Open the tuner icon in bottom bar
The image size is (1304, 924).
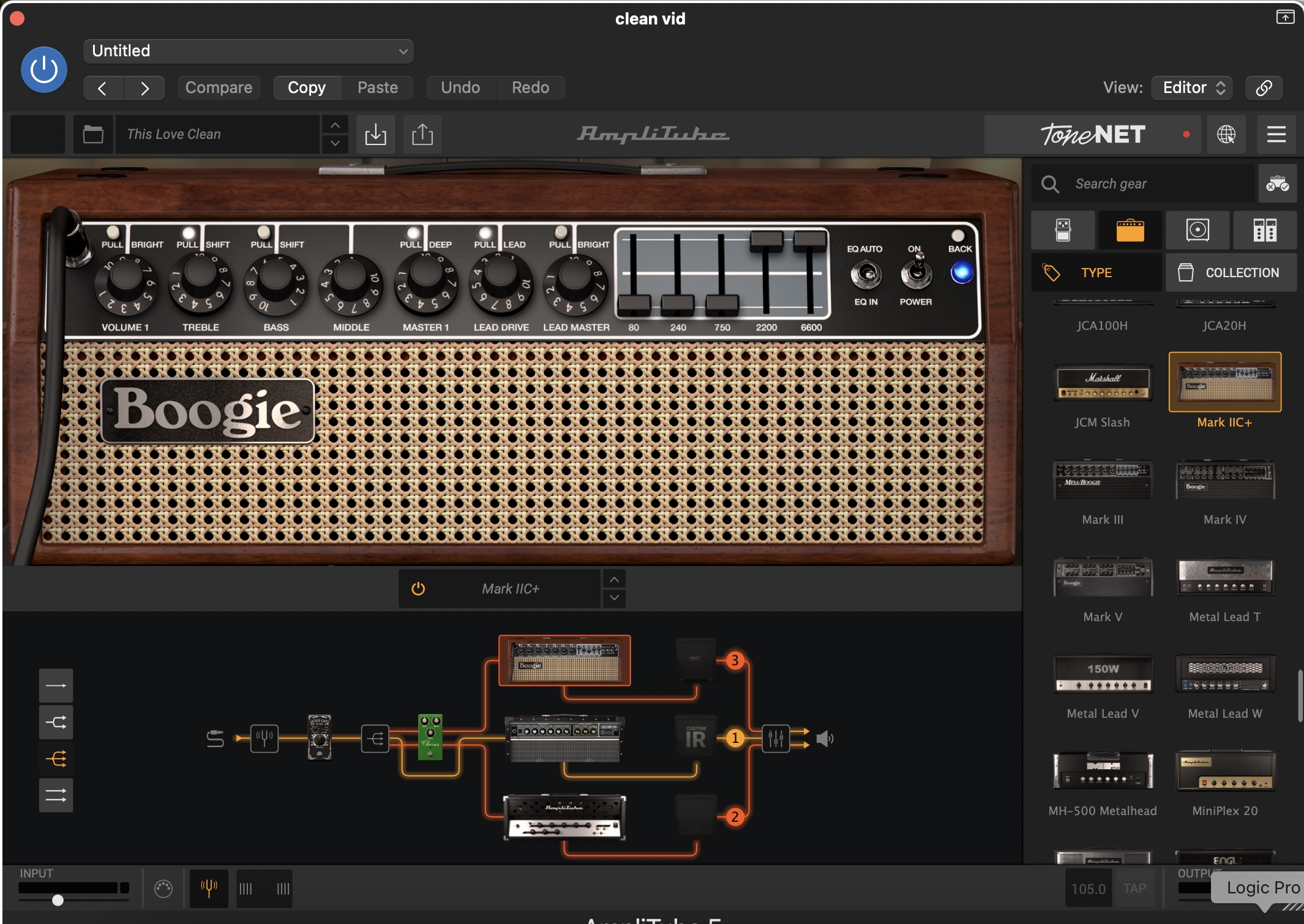click(209, 888)
